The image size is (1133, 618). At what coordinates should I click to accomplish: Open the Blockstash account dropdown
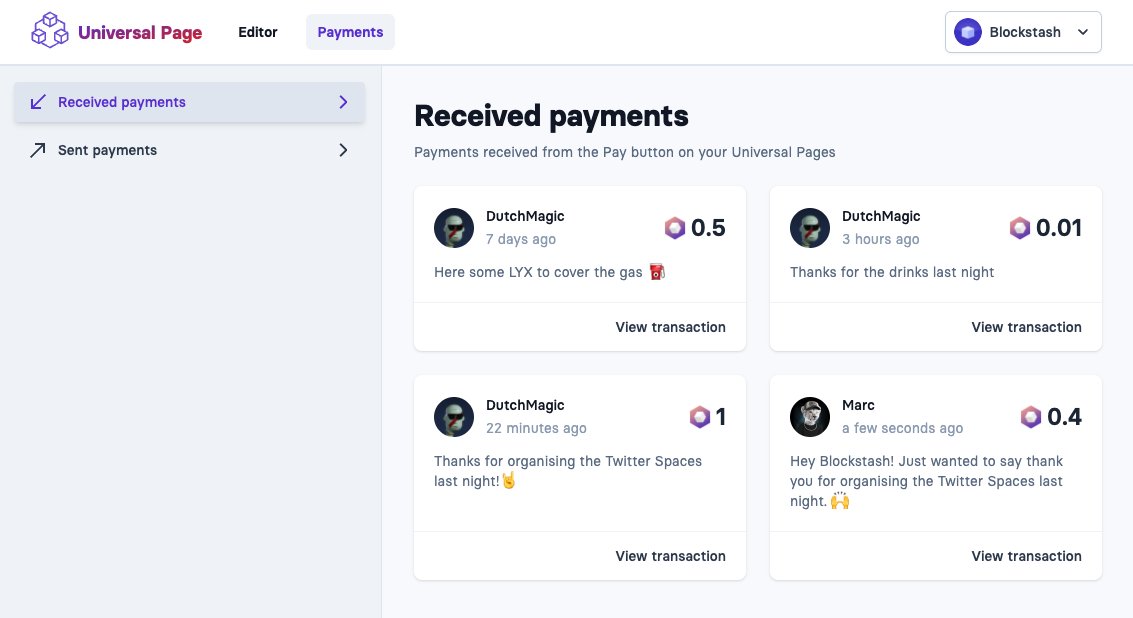(1023, 32)
